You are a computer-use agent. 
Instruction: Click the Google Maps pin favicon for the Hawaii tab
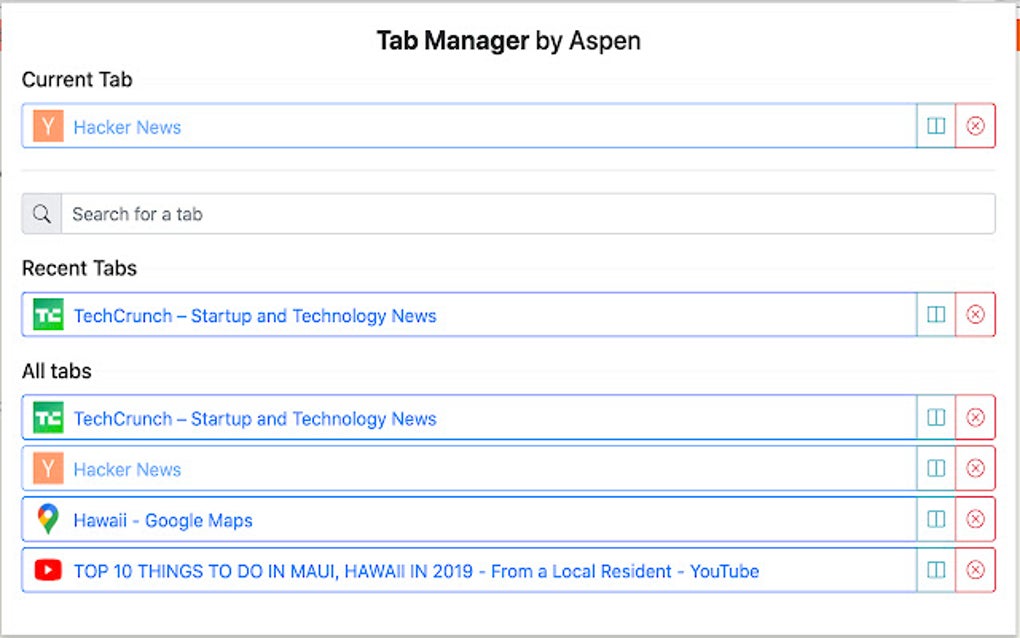(x=46, y=519)
